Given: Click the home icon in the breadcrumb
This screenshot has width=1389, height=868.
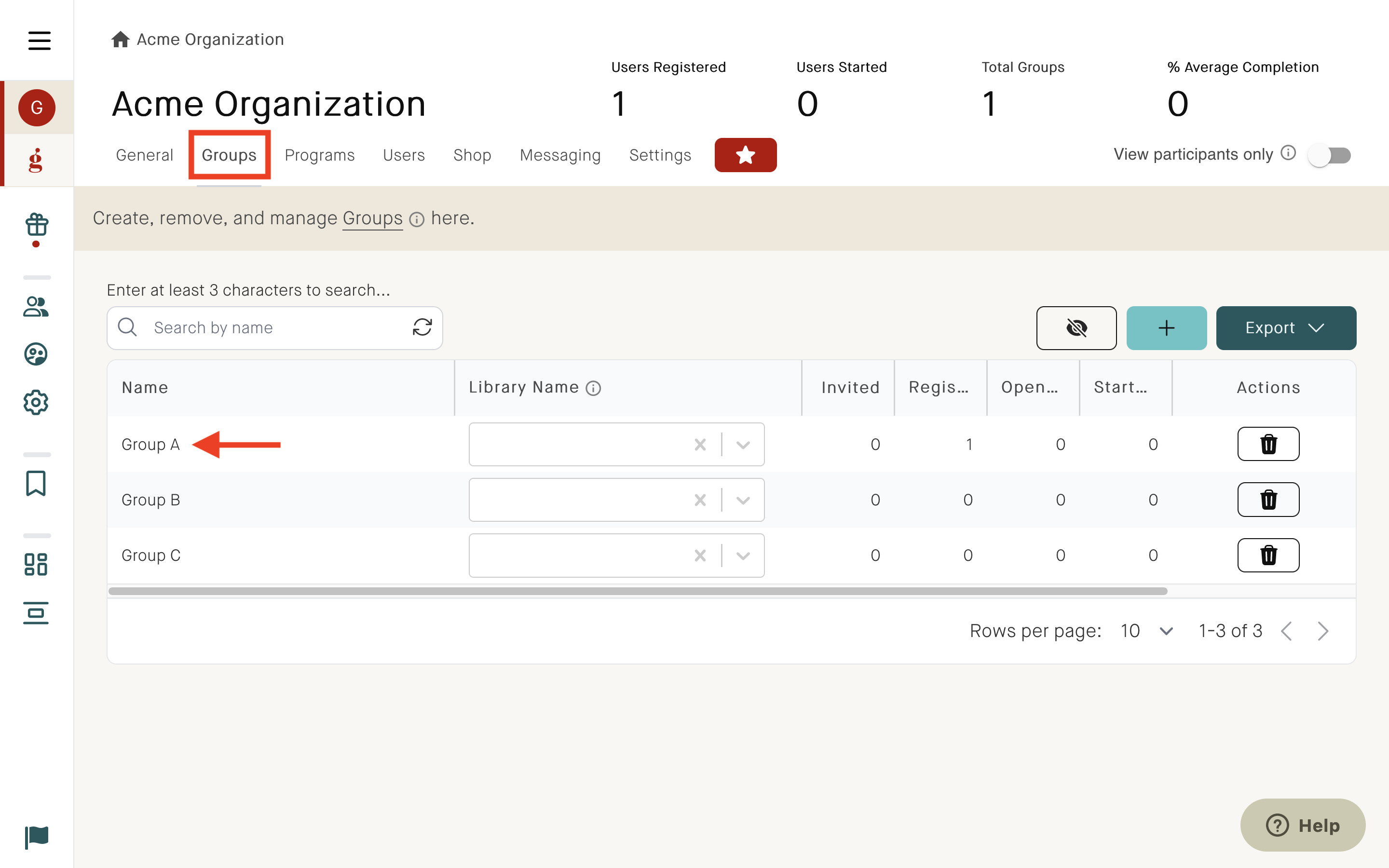Looking at the screenshot, I should [x=120, y=39].
